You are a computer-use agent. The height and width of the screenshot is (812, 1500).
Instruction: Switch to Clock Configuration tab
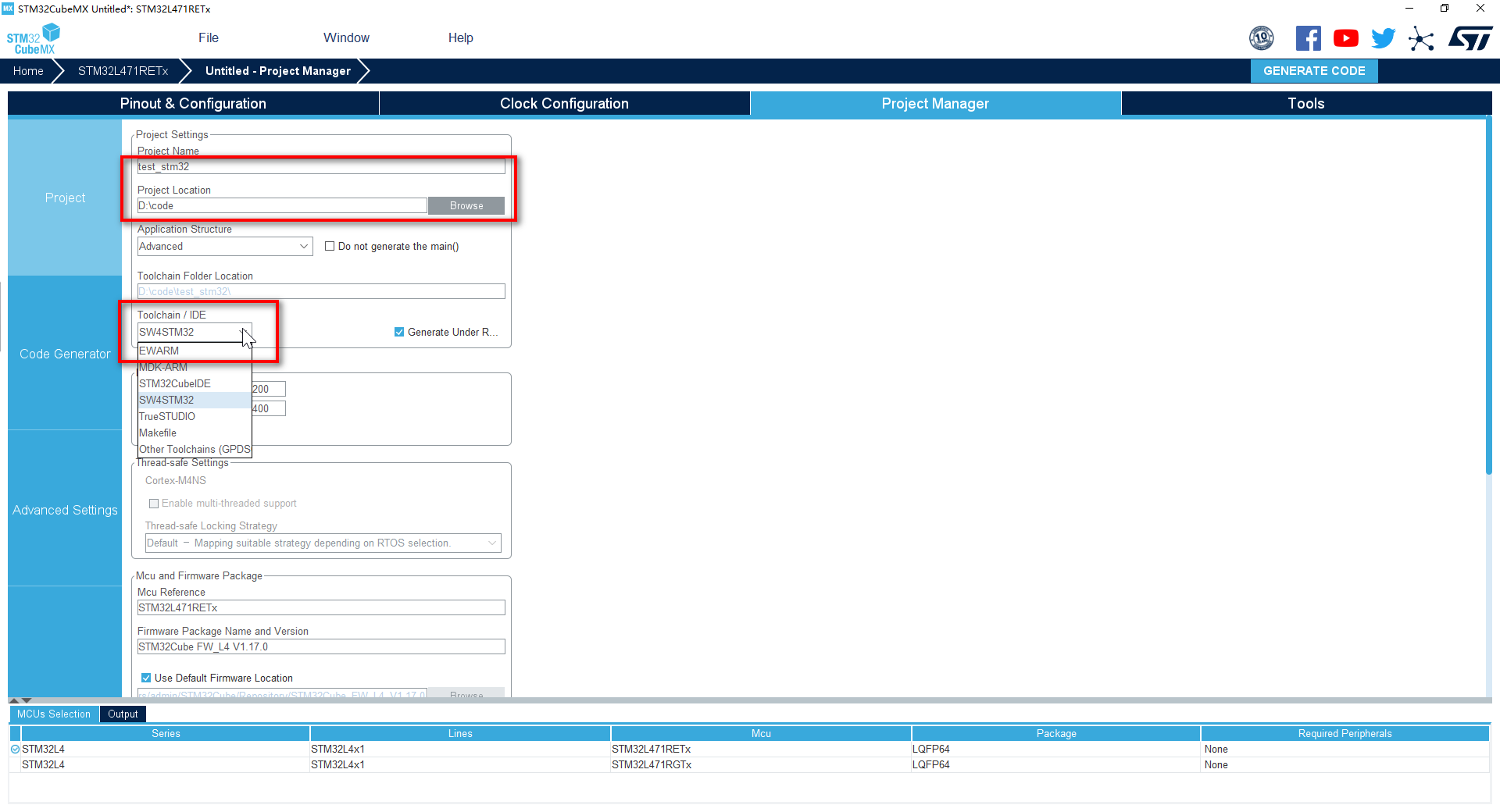(564, 103)
